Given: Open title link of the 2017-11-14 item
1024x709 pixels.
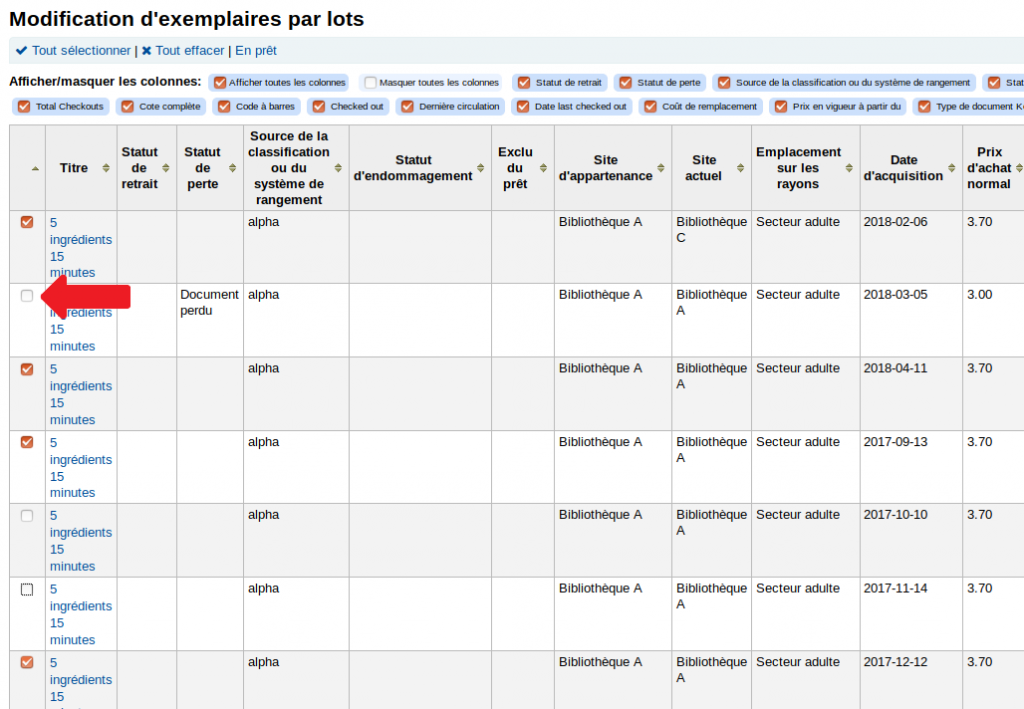Looking at the screenshot, I should pos(81,614).
